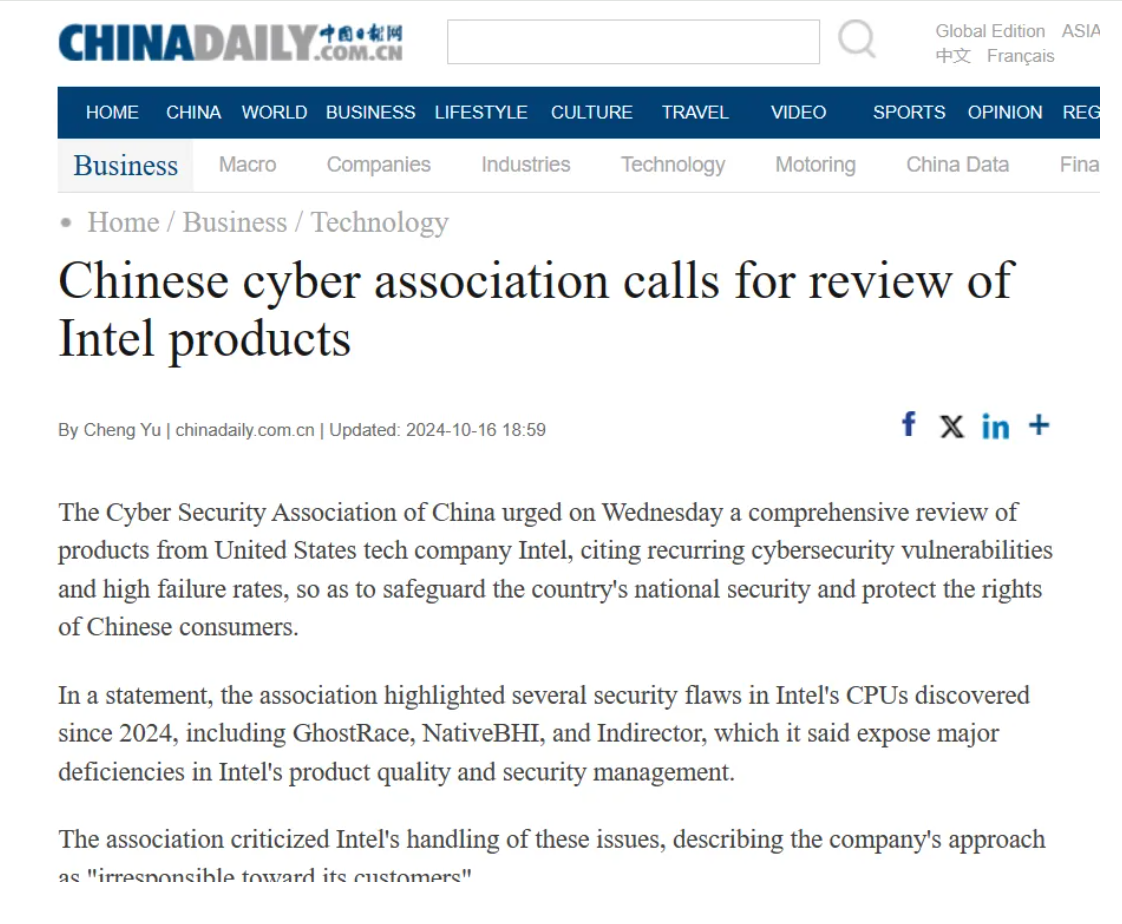Click Business breadcrumb link

coord(235,222)
